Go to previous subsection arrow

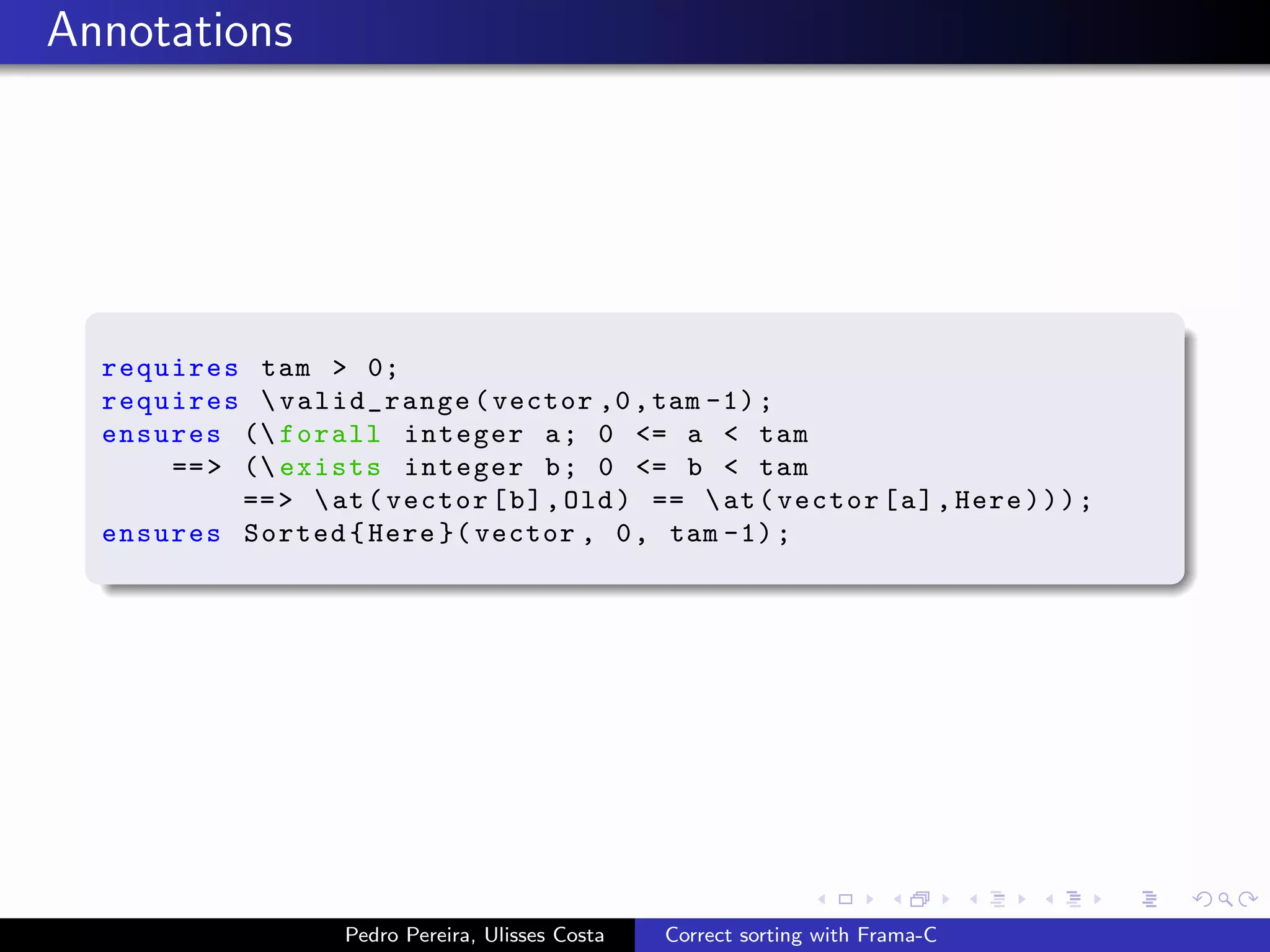click(974, 899)
